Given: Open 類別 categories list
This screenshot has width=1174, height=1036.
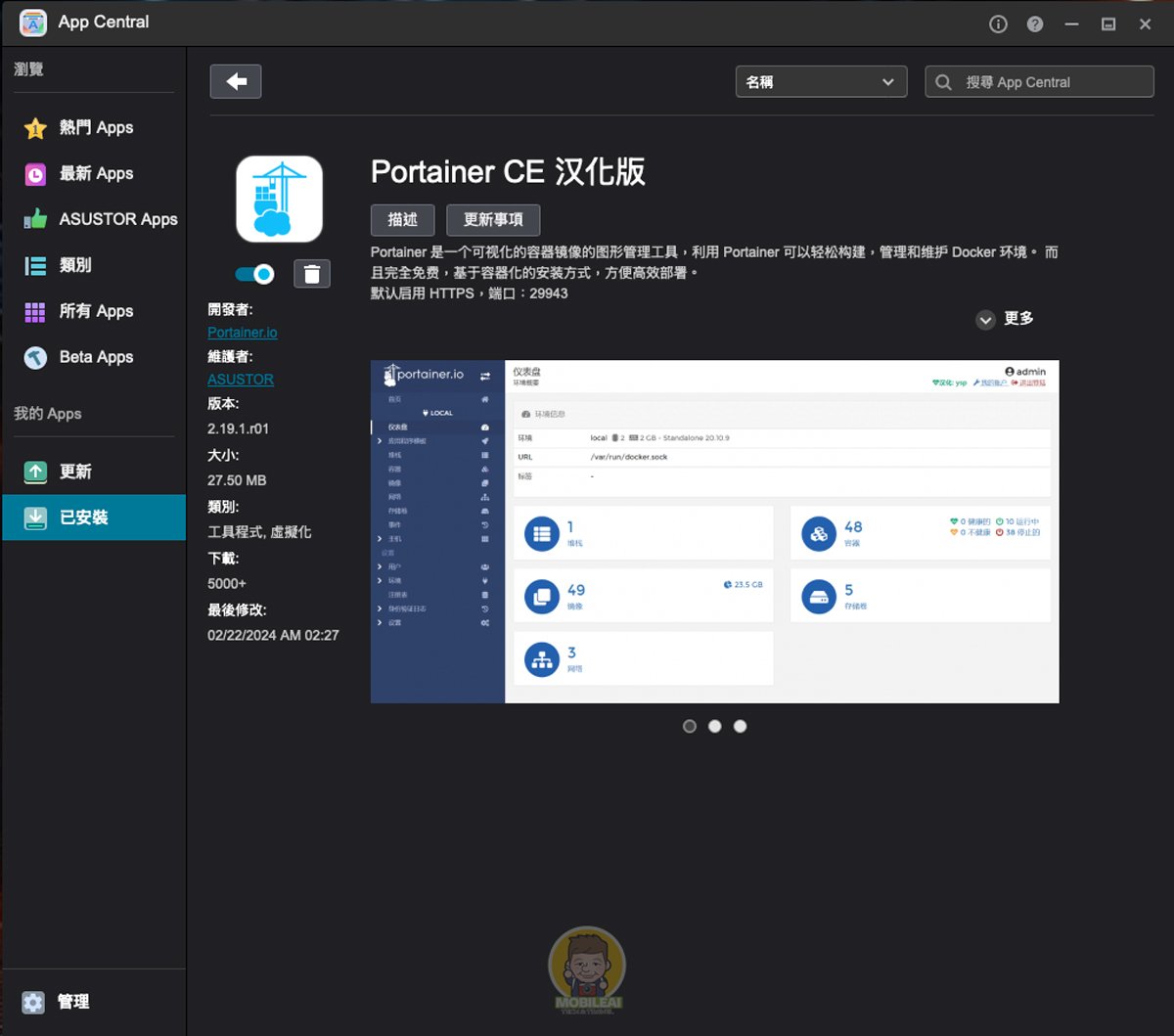Looking at the screenshot, I should click(x=93, y=265).
